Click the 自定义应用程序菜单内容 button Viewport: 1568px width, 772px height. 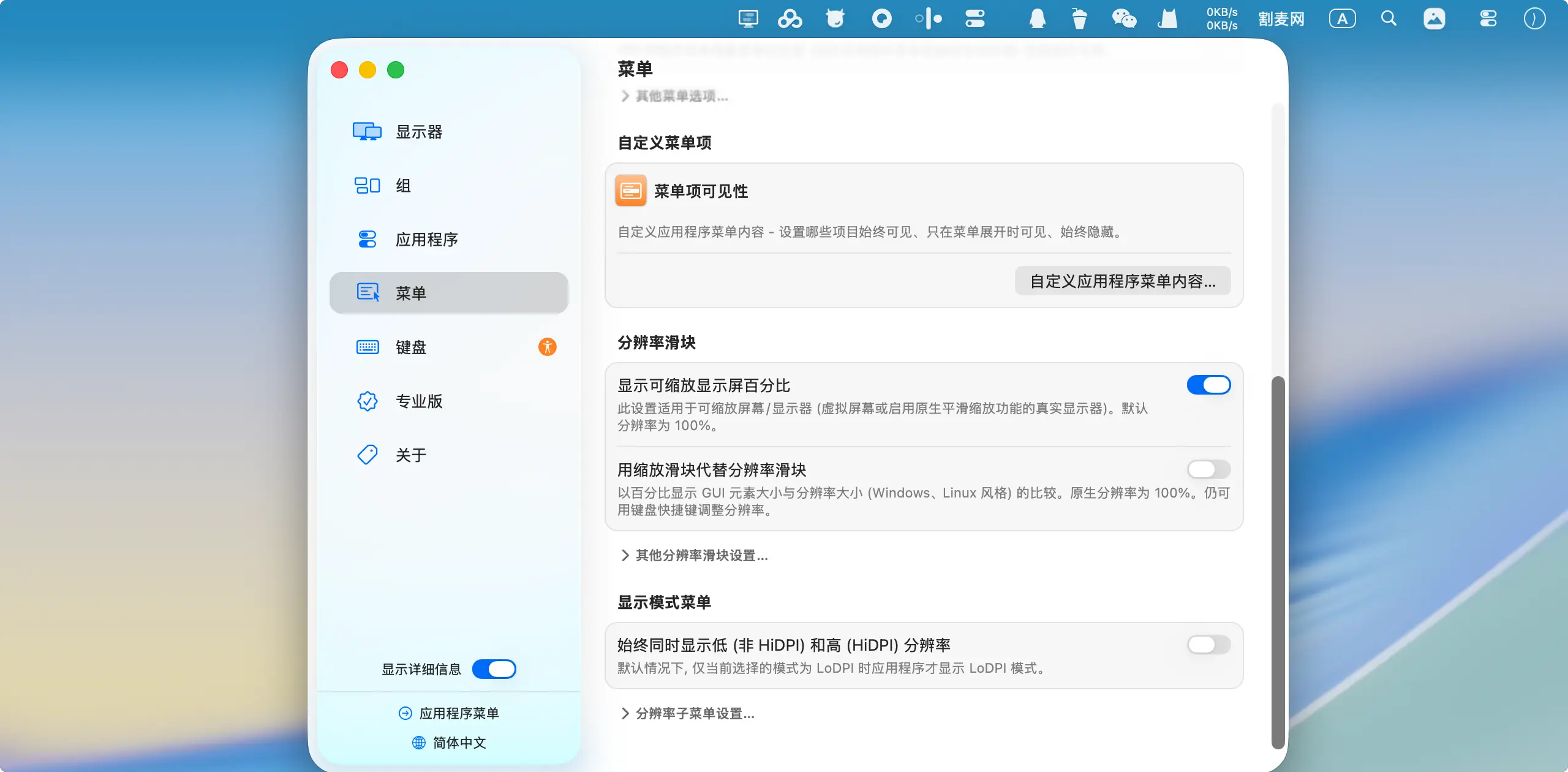click(x=1122, y=281)
